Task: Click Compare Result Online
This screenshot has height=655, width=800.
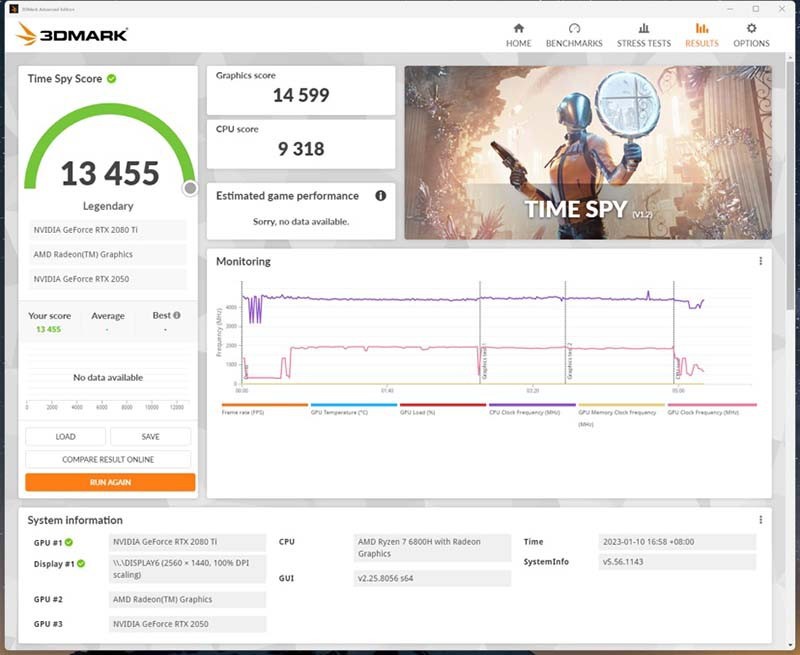Action: click(108, 459)
